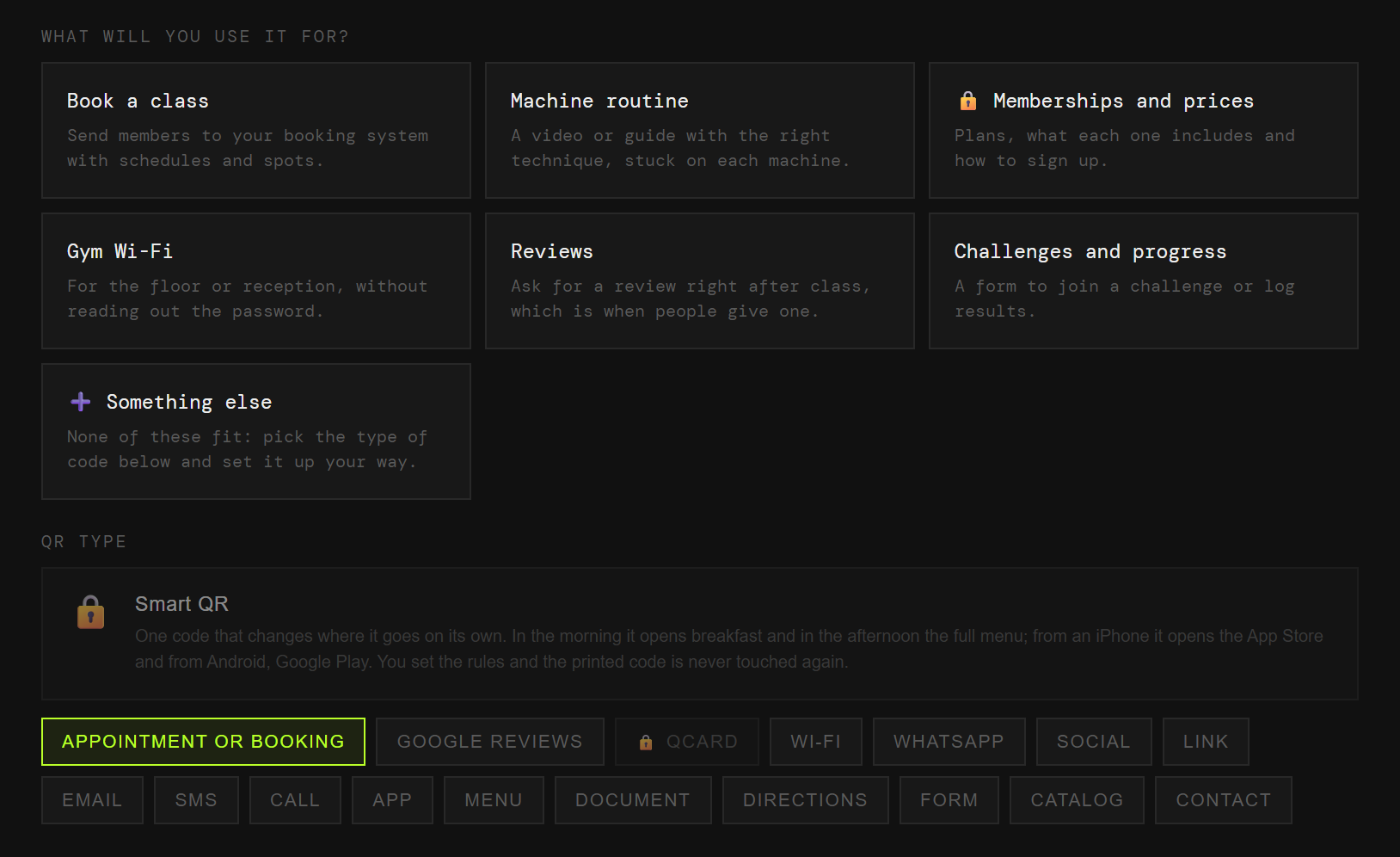Select the App QR type
The image size is (1400, 857).
tap(392, 800)
